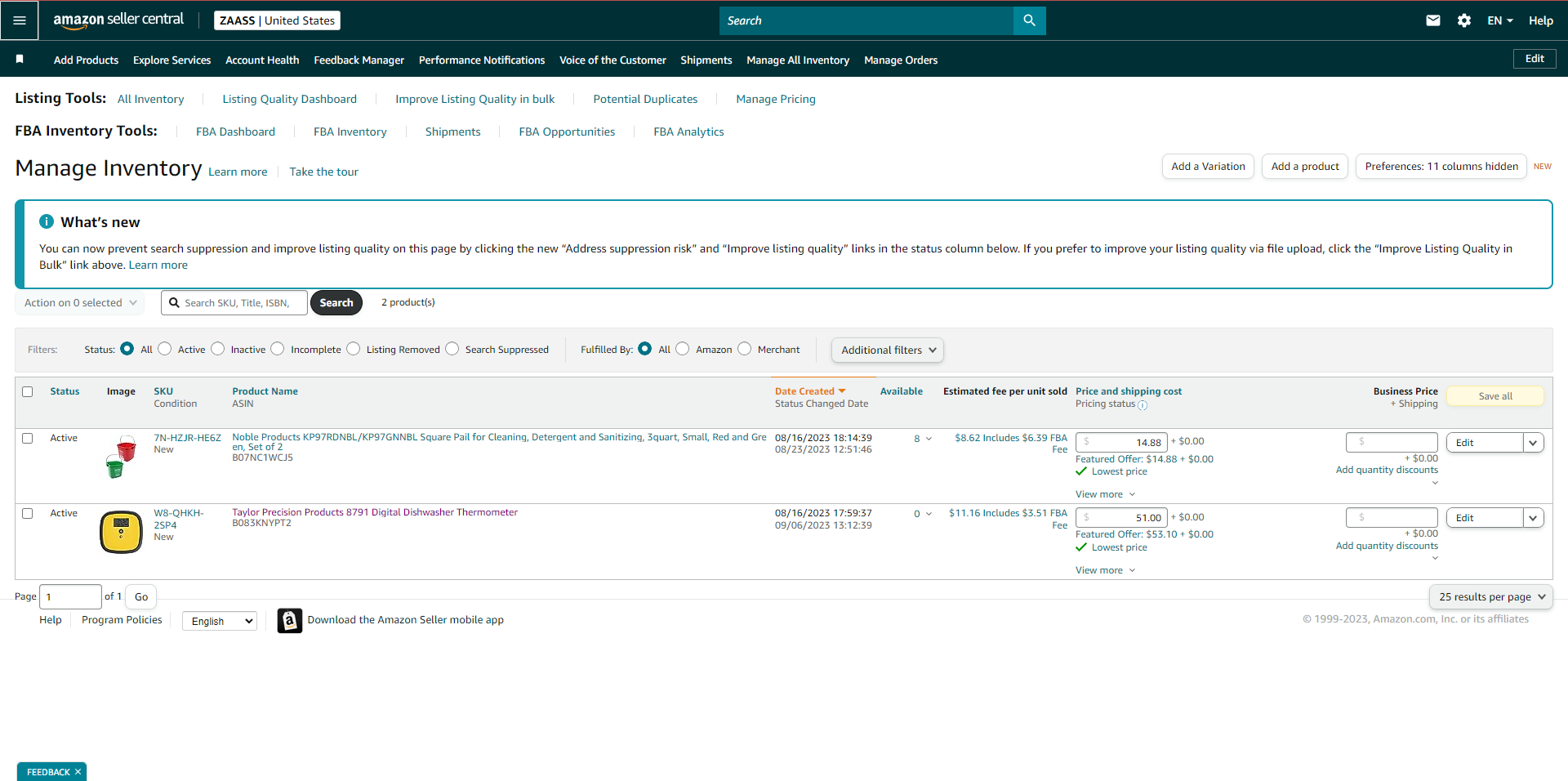Open the Taylor dishwasher thermometer thumbnail image
The width and height of the screenshot is (1568, 781).
click(x=121, y=532)
